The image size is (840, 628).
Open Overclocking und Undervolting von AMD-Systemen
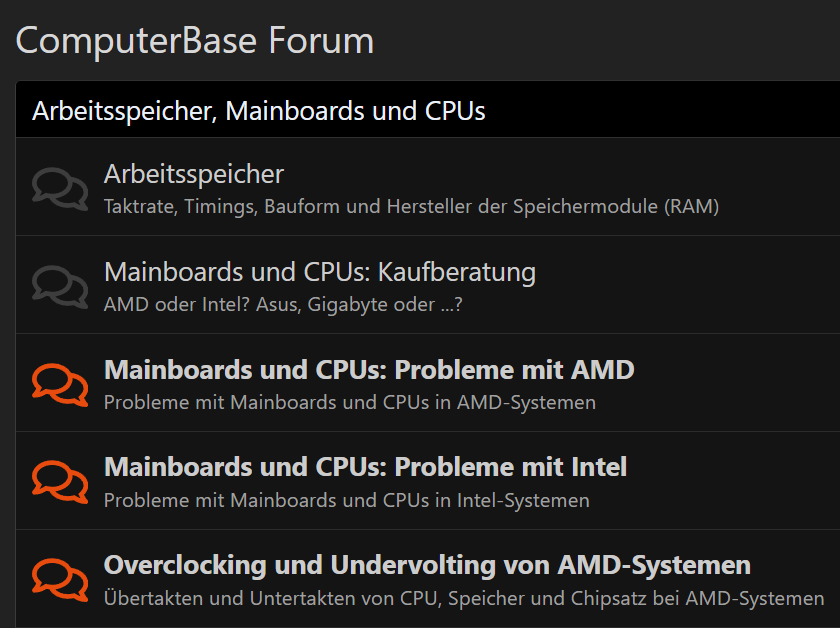click(x=427, y=565)
